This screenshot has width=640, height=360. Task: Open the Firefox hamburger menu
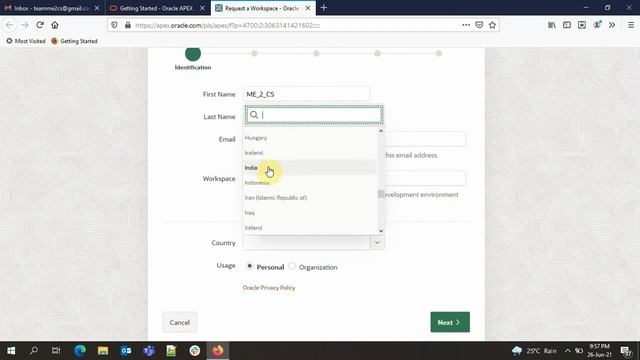click(x=631, y=25)
